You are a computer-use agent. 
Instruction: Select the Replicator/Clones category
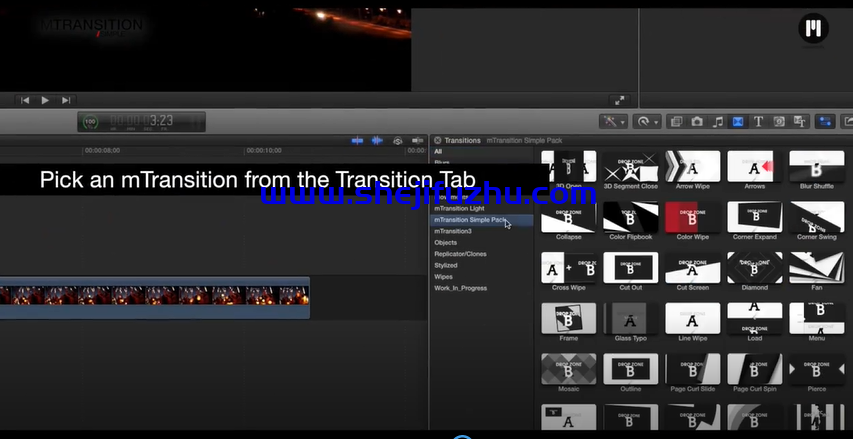[460, 254]
